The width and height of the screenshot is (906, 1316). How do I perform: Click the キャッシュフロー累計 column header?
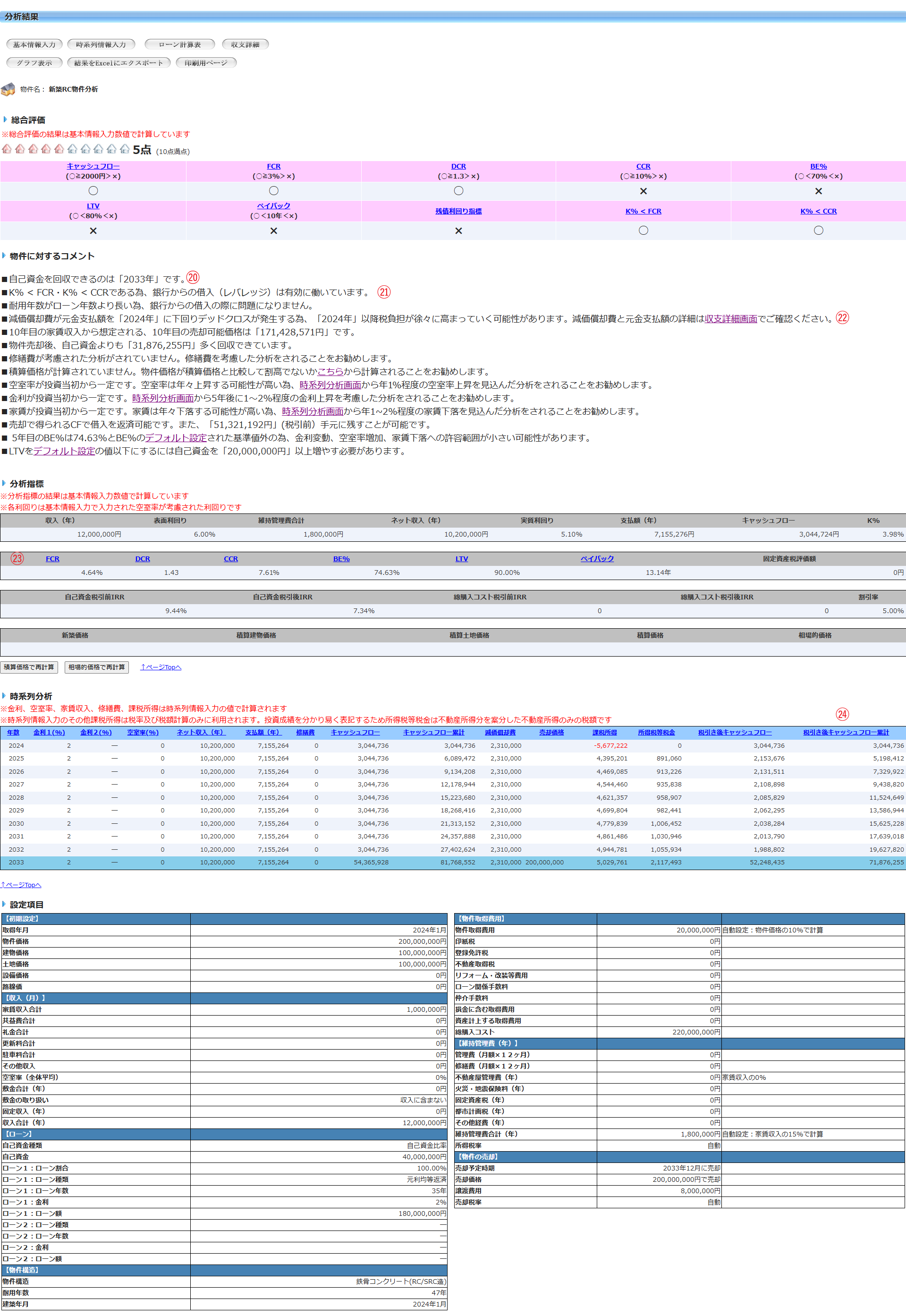point(434,733)
